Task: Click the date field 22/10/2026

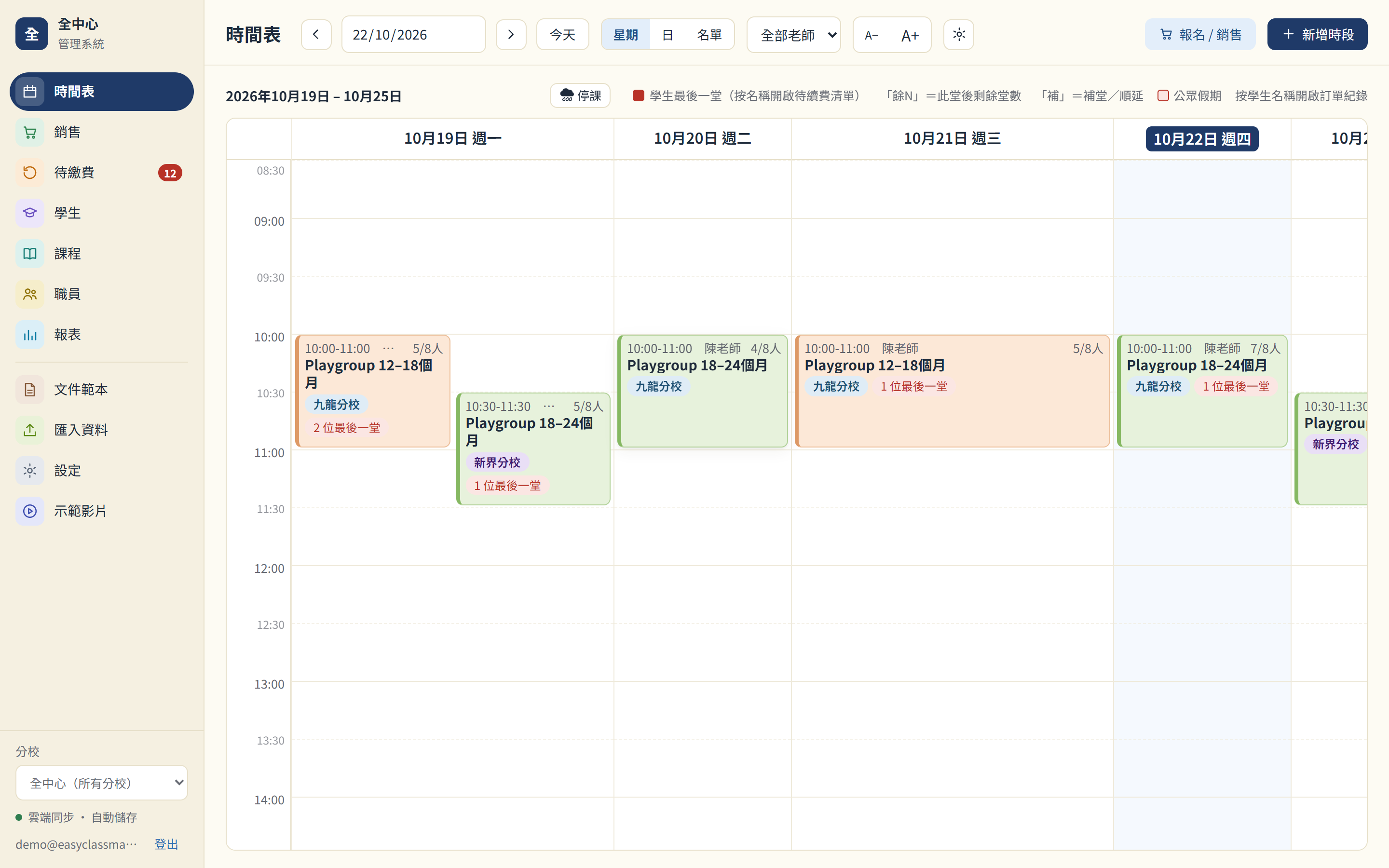Action: click(413, 34)
